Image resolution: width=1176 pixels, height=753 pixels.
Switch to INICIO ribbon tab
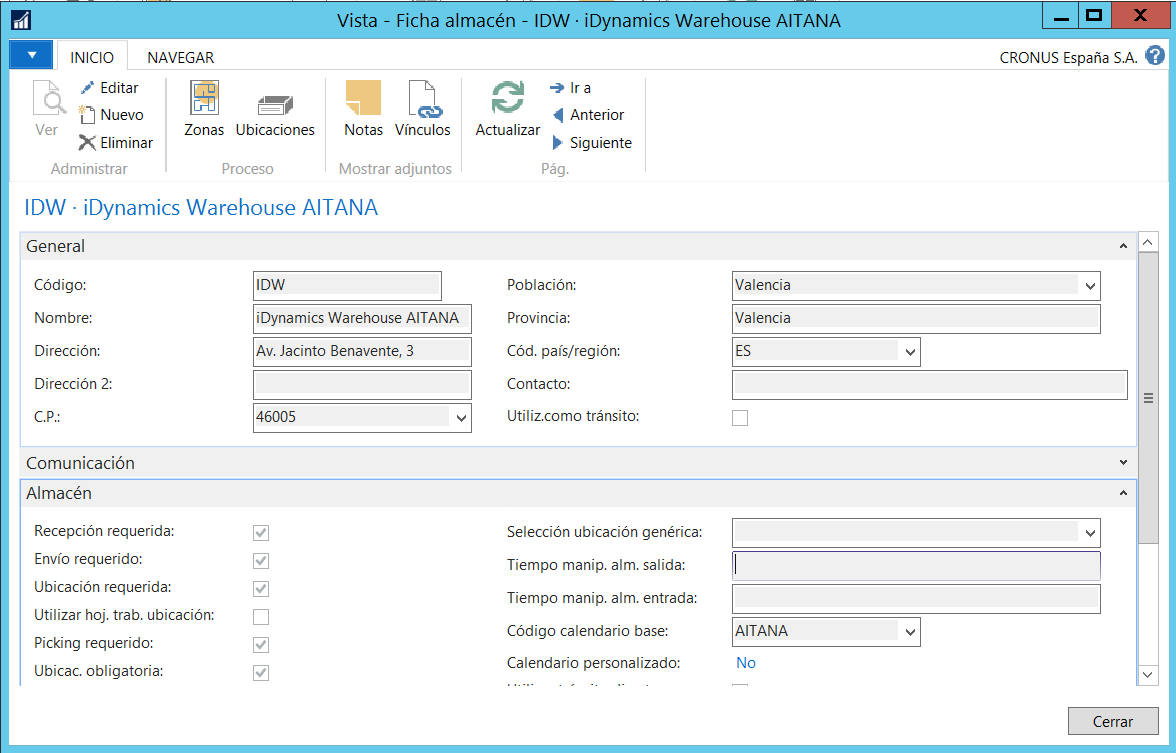coord(92,57)
